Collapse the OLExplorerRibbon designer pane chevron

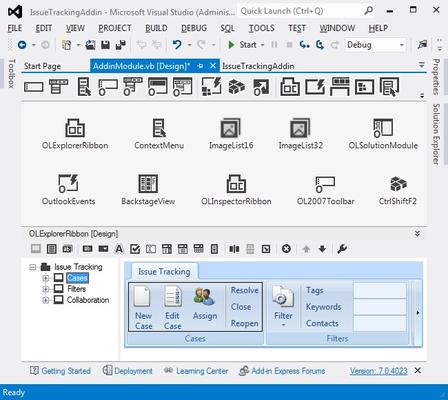pyautogui.click(x=417, y=233)
